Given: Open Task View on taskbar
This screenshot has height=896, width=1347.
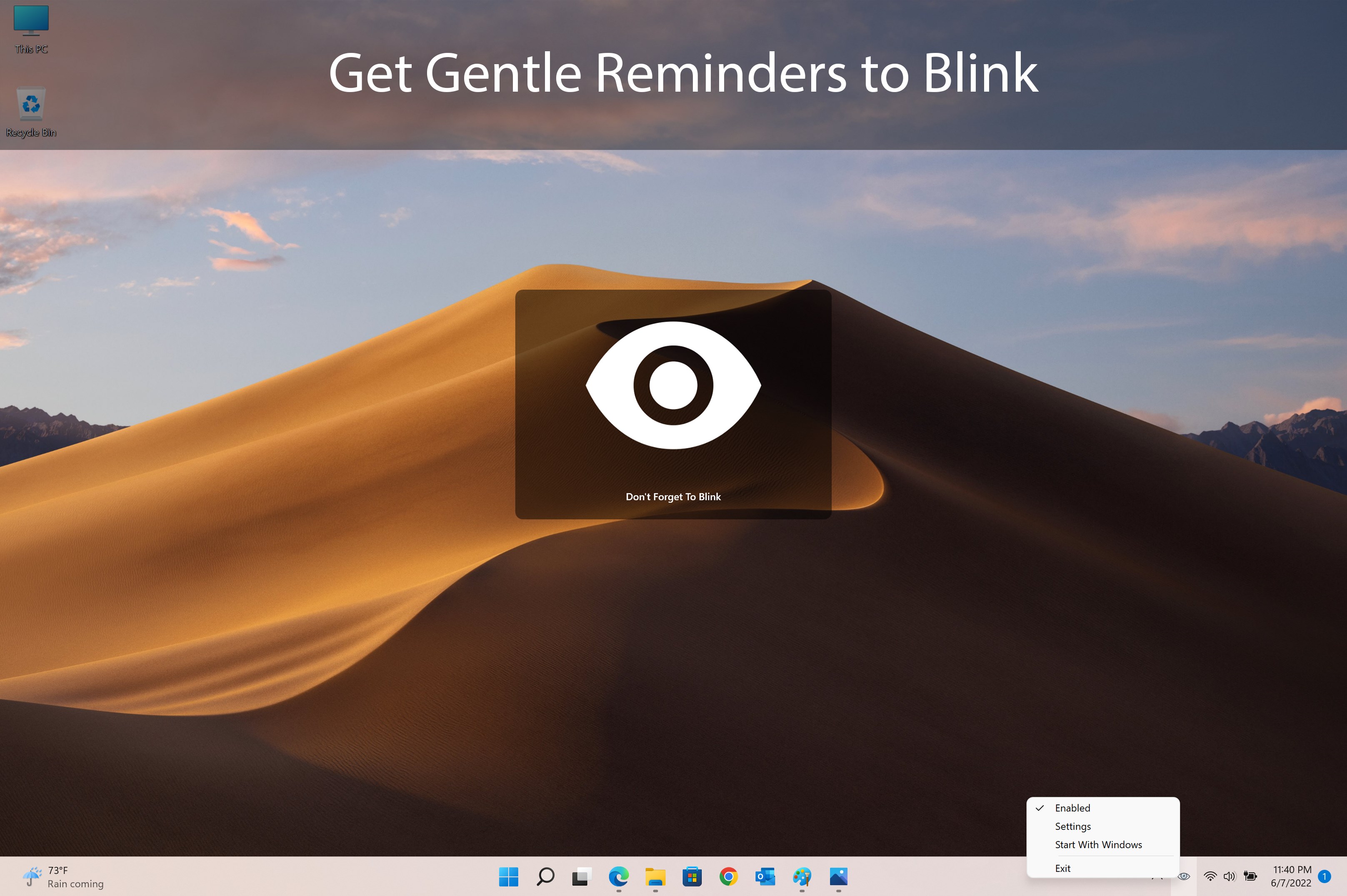Looking at the screenshot, I should pyautogui.click(x=581, y=876).
